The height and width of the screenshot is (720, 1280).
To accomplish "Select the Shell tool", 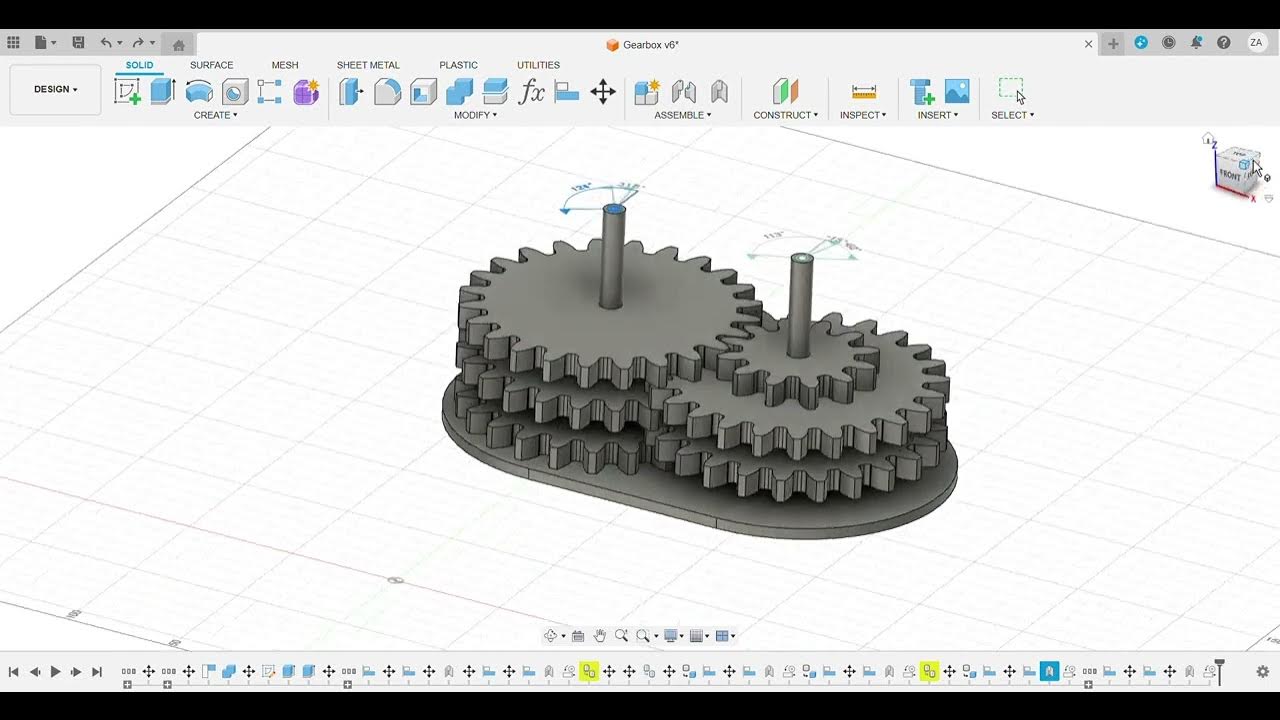I will (x=423, y=92).
